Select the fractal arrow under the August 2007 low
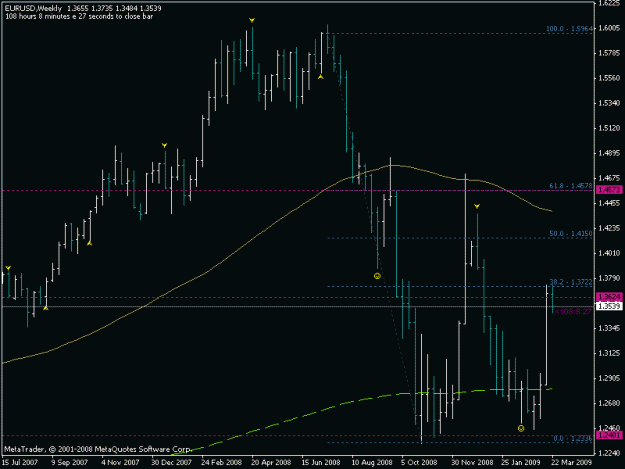This screenshot has width=625, height=469. click(x=46, y=308)
